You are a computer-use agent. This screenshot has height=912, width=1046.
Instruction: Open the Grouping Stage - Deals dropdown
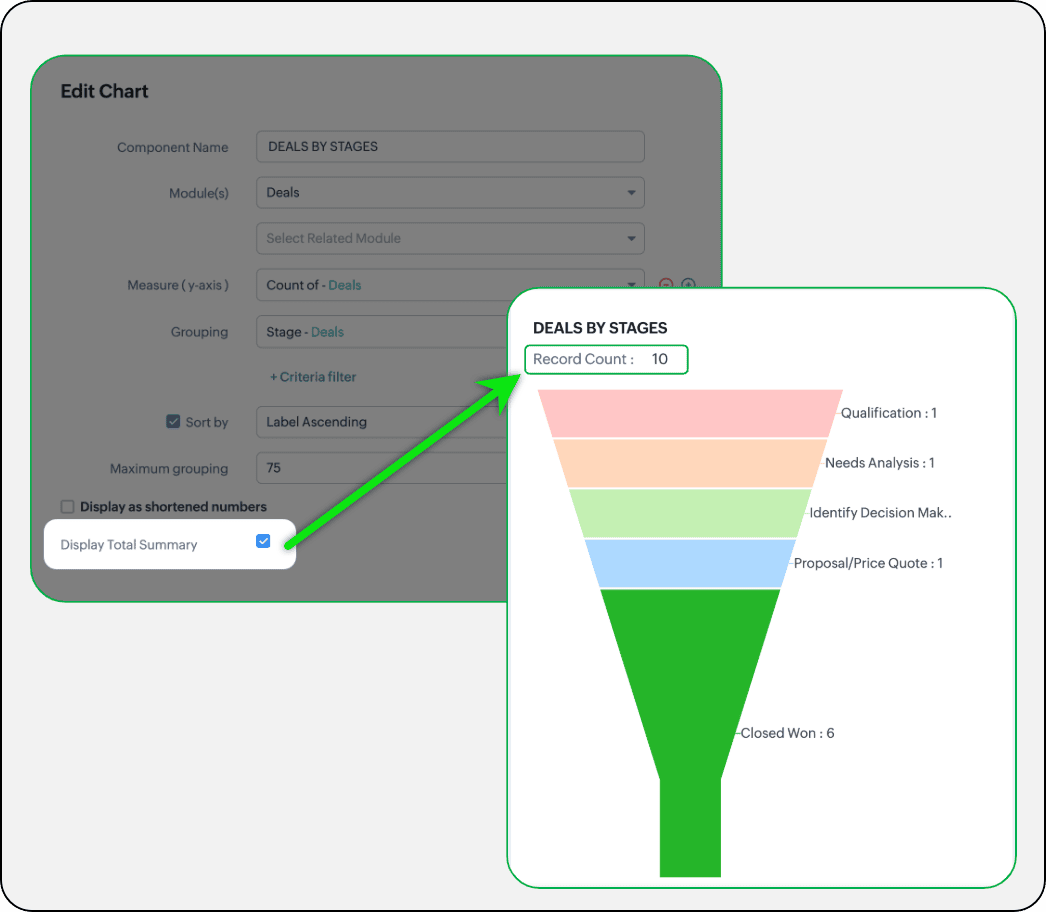[380, 332]
